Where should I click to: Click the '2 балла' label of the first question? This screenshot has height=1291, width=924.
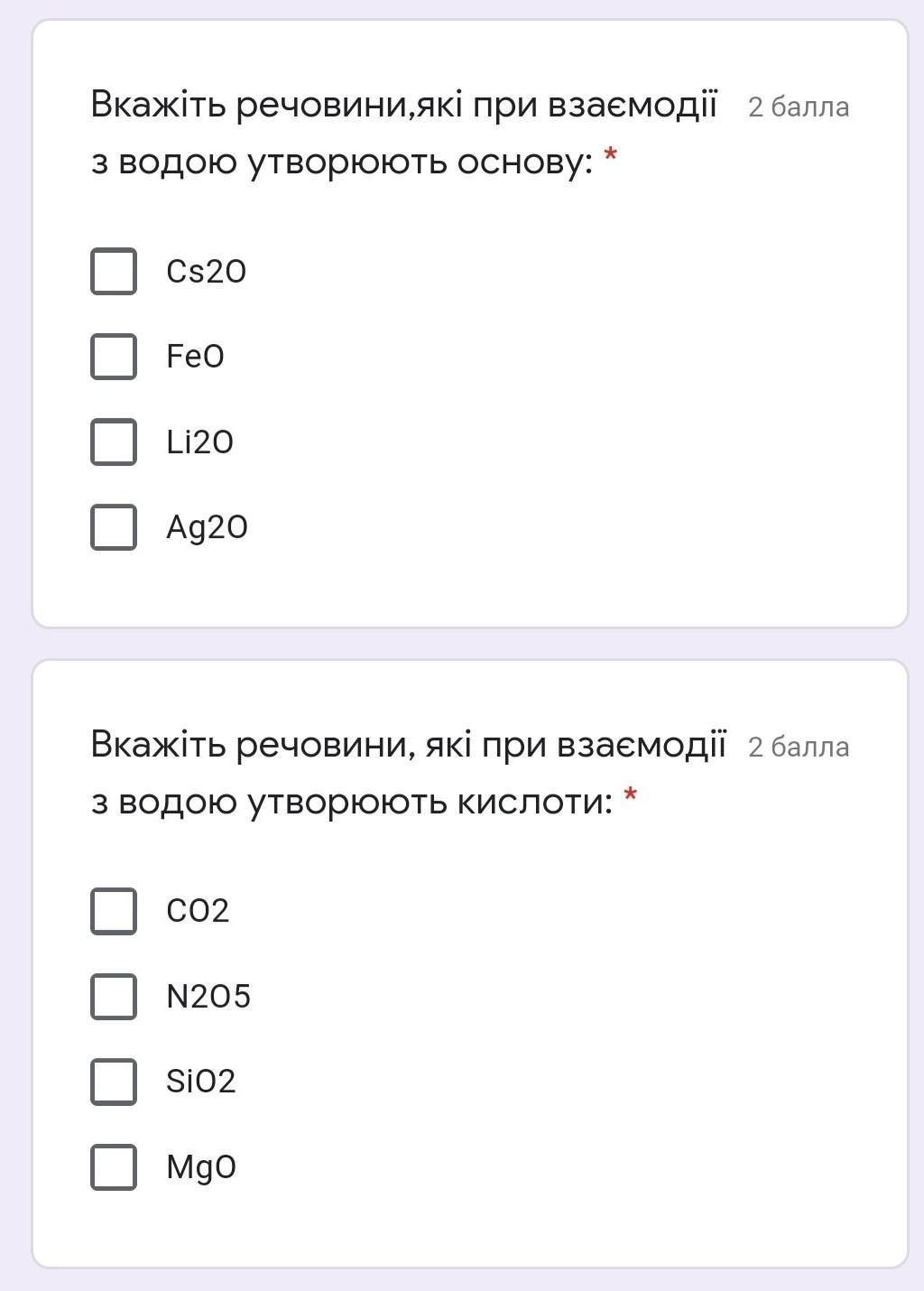click(799, 107)
